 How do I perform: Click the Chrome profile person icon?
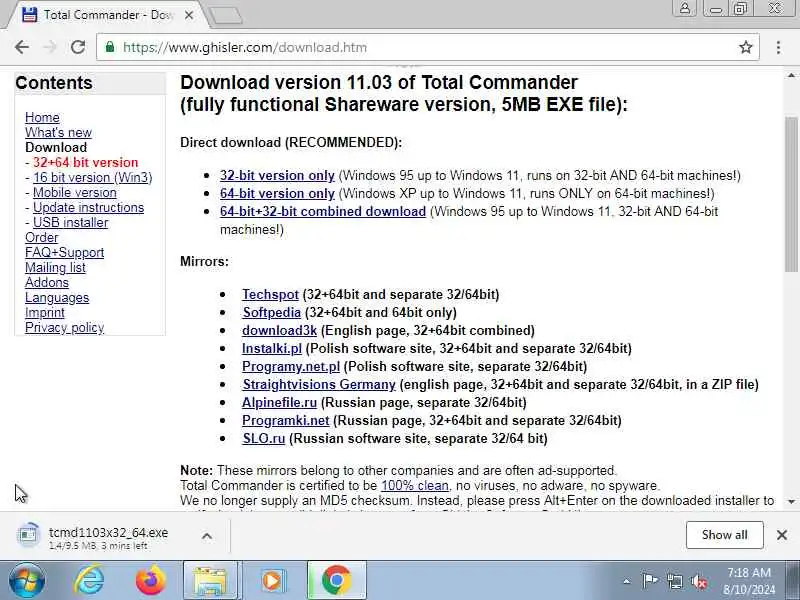click(685, 8)
